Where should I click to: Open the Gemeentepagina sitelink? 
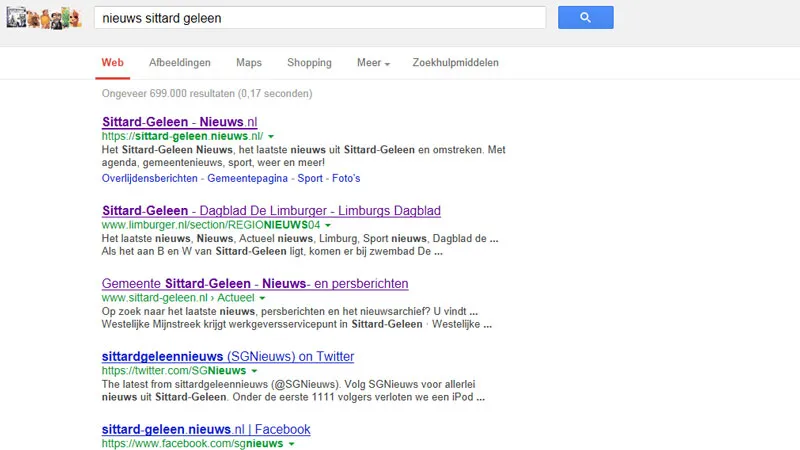247,179
